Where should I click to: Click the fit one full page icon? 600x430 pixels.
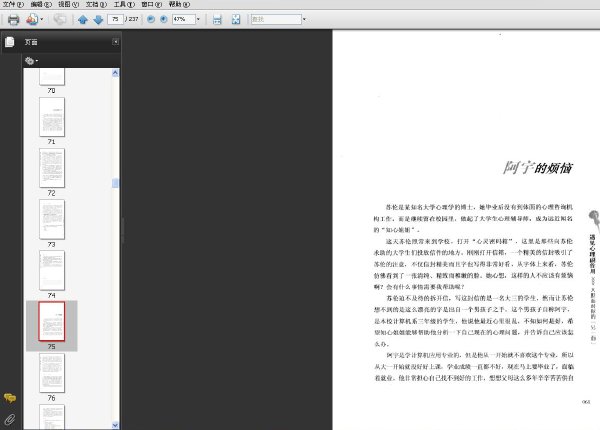pos(236,20)
